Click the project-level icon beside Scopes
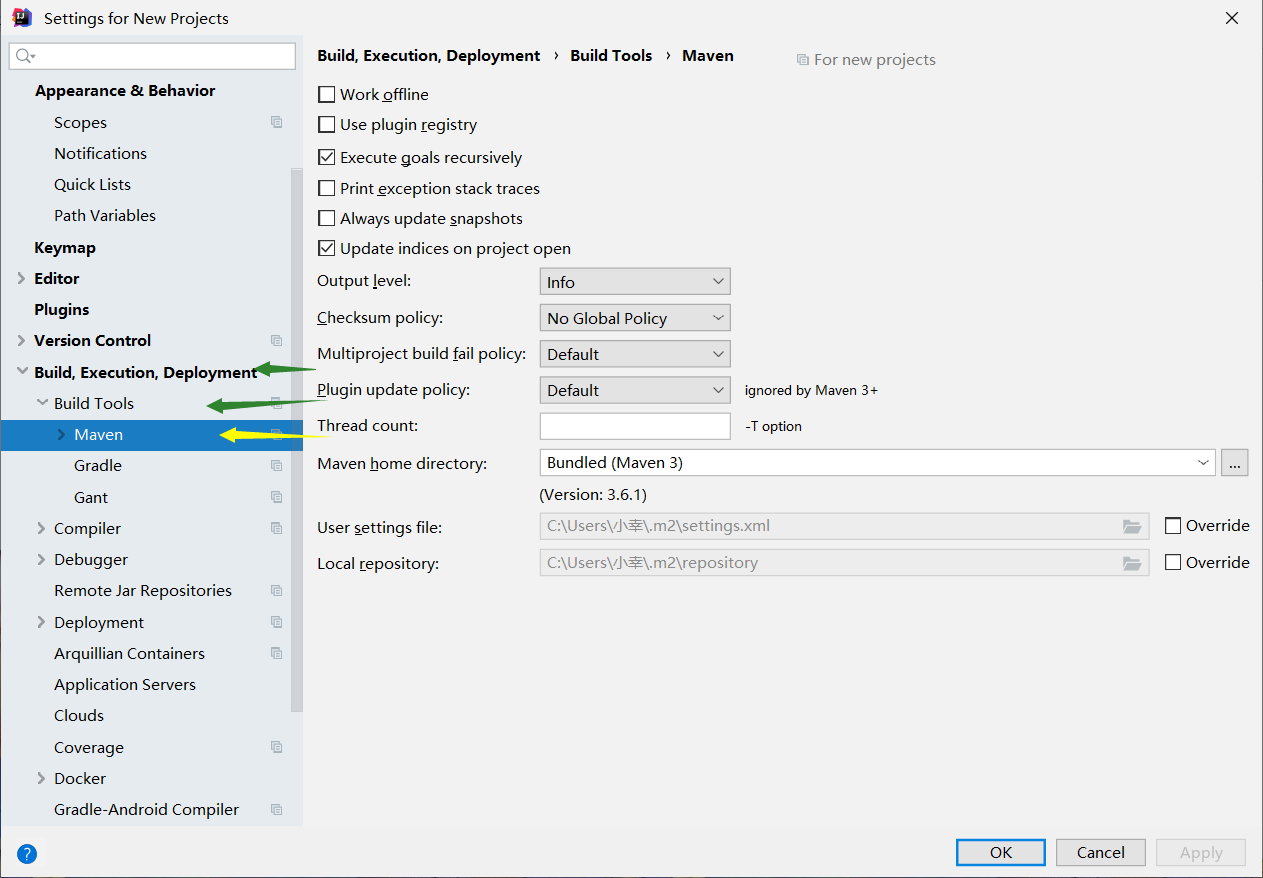Viewport: 1263px width, 878px height. click(277, 122)
